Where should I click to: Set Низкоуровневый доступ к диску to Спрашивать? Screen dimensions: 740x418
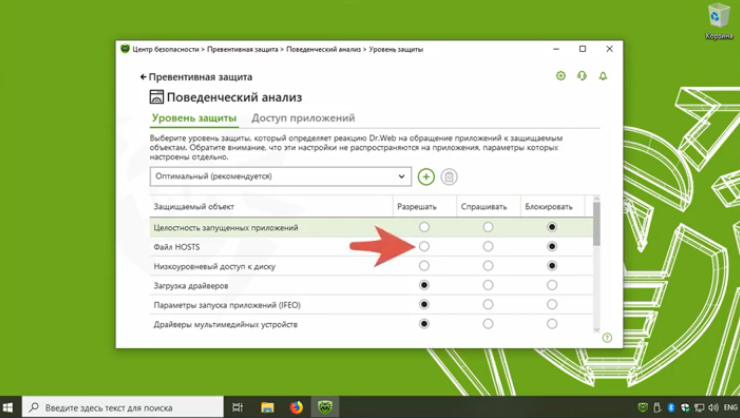pos(488,266)
